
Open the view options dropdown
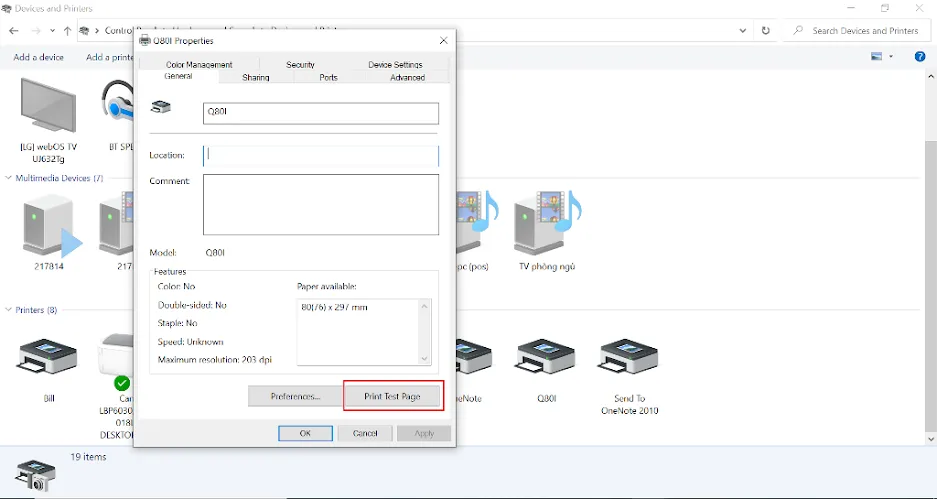890,57
